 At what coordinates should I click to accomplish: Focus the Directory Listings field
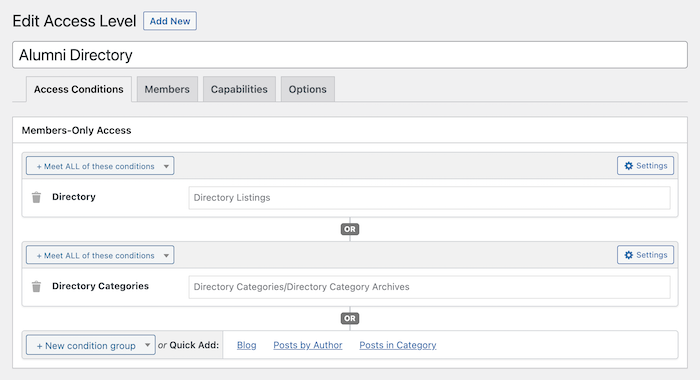pos(429,197)
